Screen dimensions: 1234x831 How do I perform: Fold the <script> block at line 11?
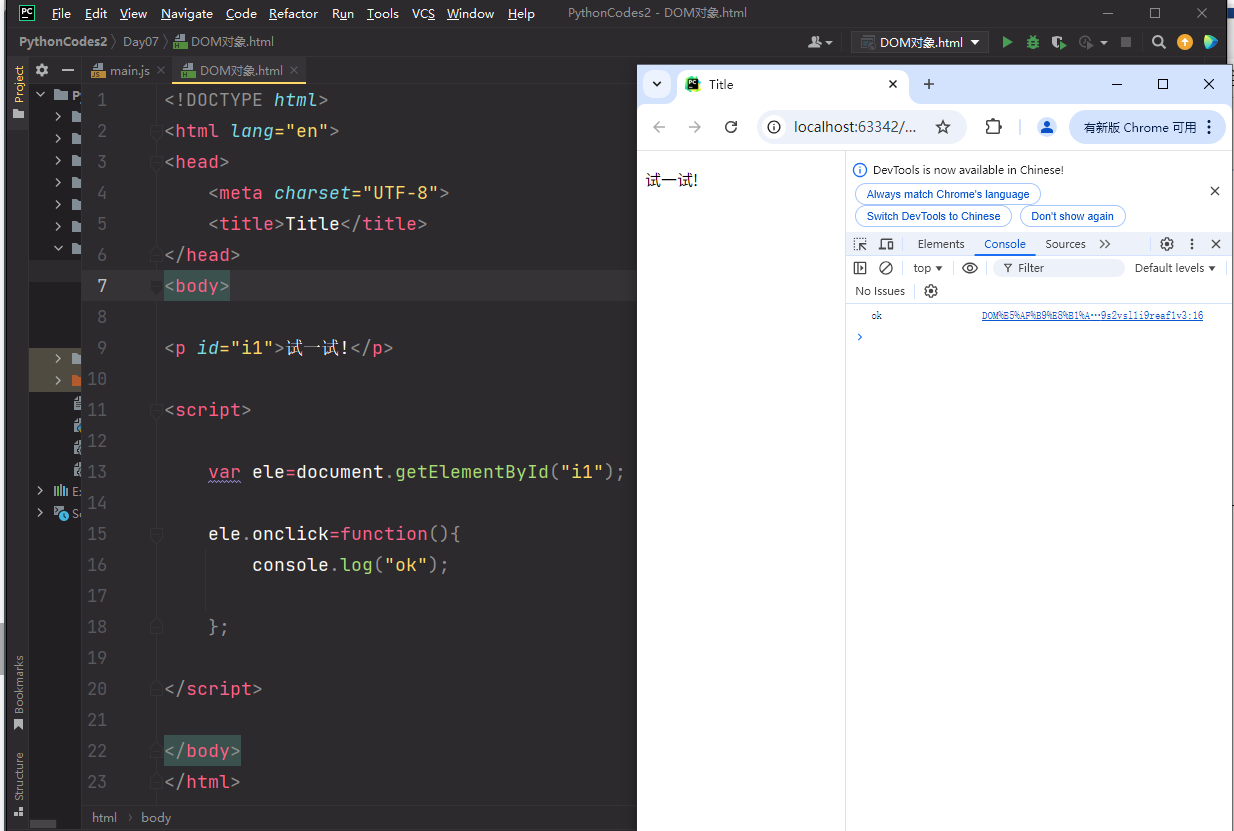click(x=155, y=410)
